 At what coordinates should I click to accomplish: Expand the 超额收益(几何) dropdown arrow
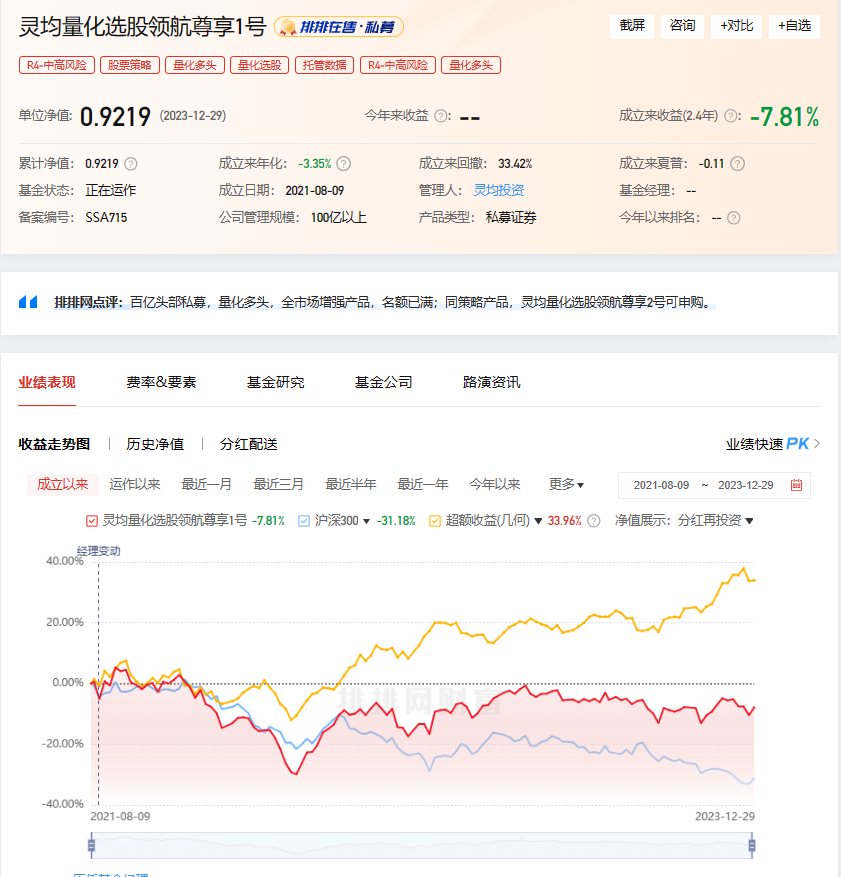pyautogui.click(x=538, y=521)
